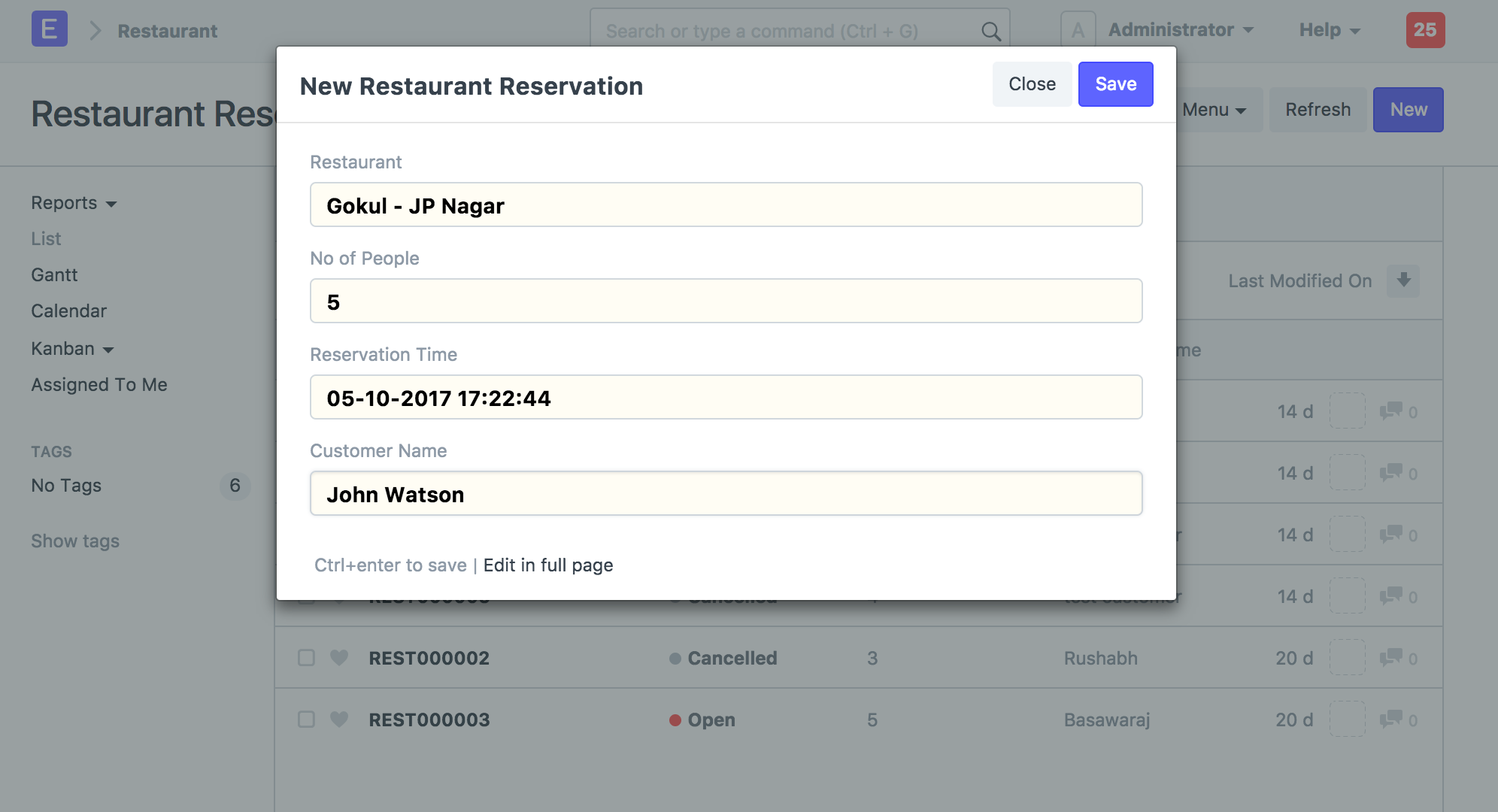Screen dimensions: 1498x812
Task: Tick the checkbox for REST000002
Action: pos(306,658)
